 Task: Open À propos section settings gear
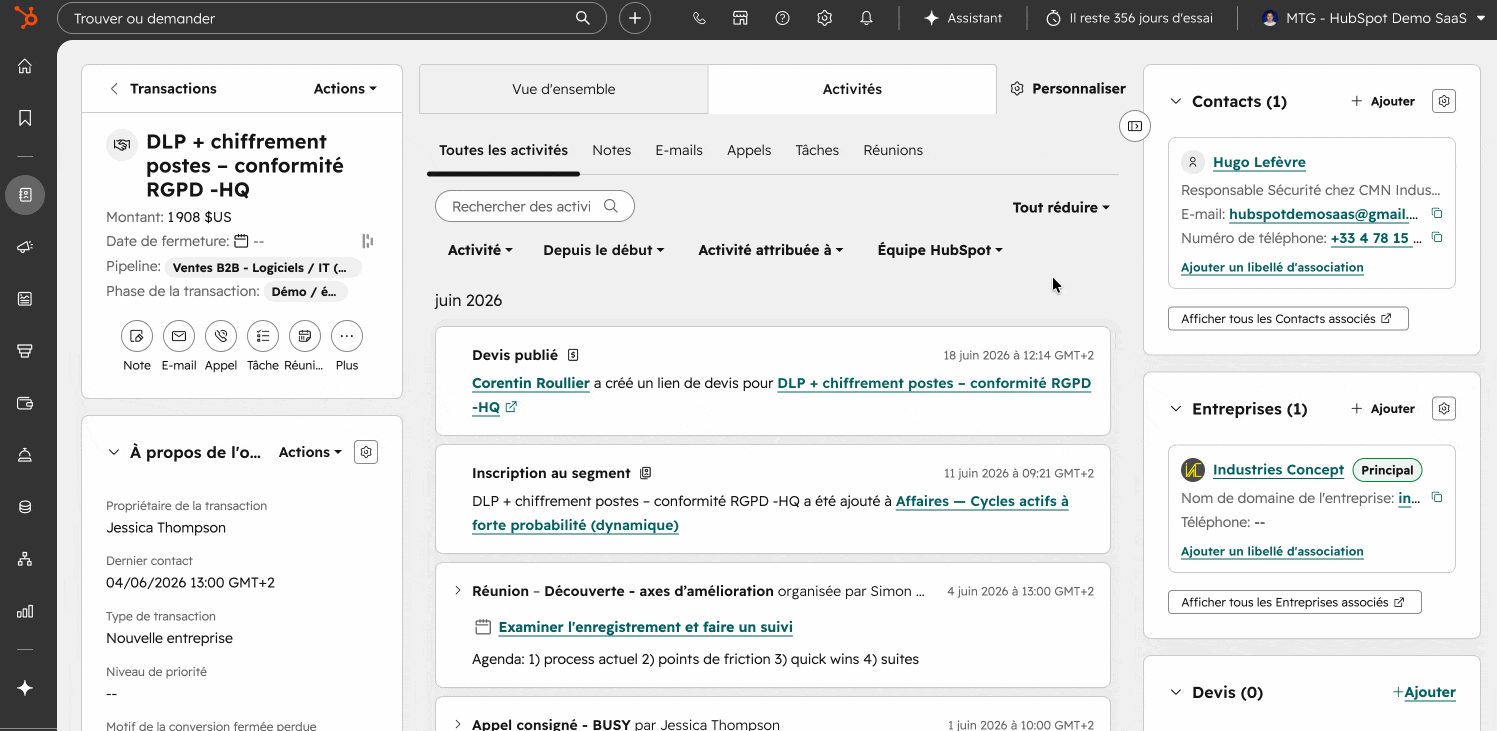pos(366,452)
